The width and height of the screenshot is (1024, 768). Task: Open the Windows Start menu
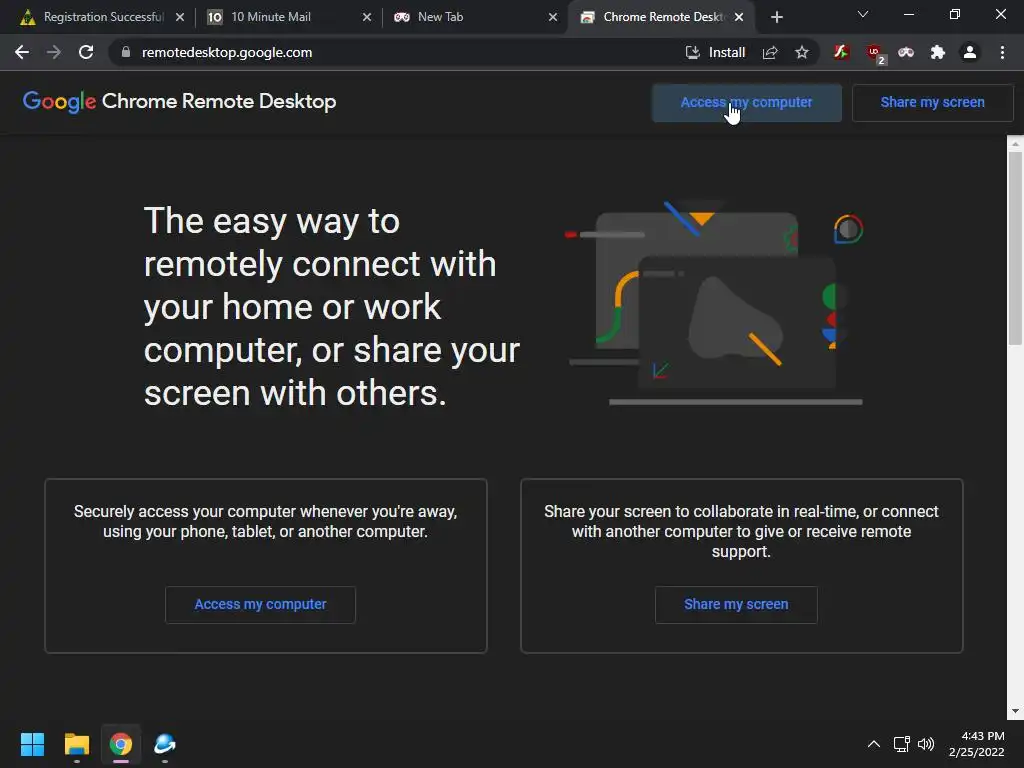click(x=32, y=744)
